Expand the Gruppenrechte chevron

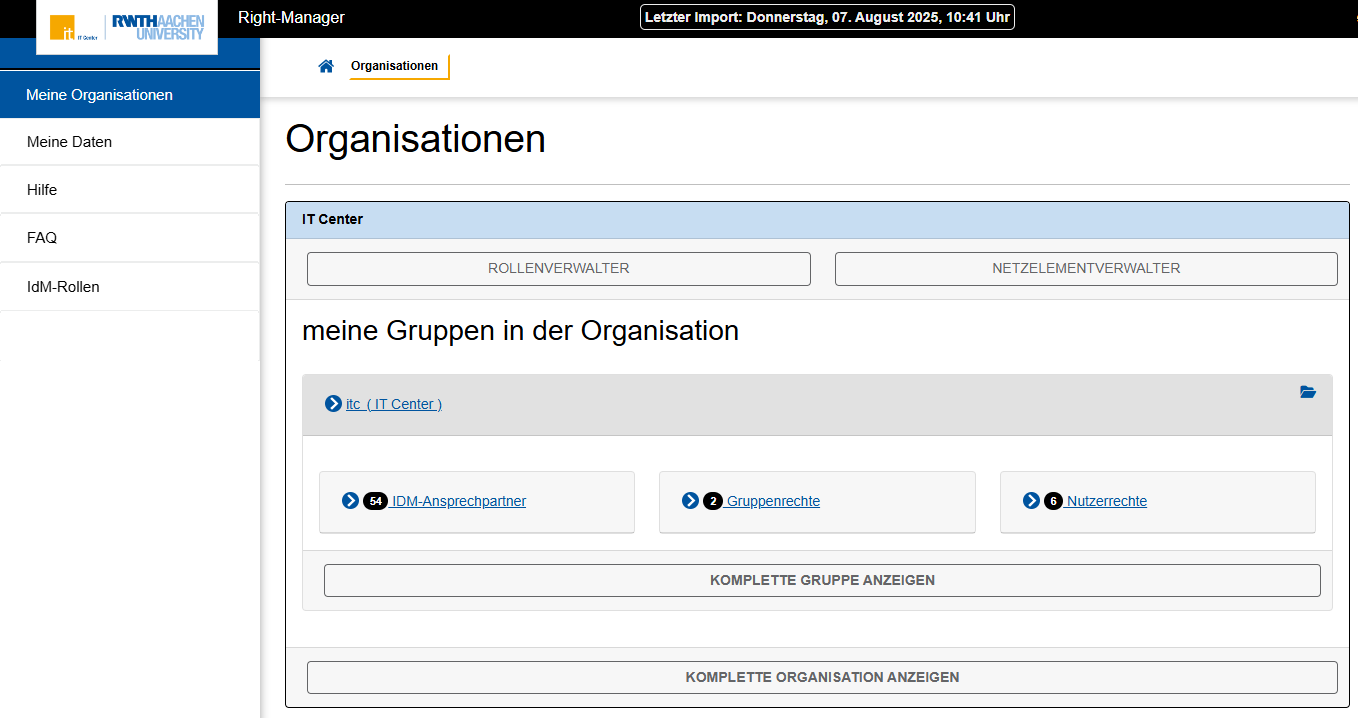[689, 500]
